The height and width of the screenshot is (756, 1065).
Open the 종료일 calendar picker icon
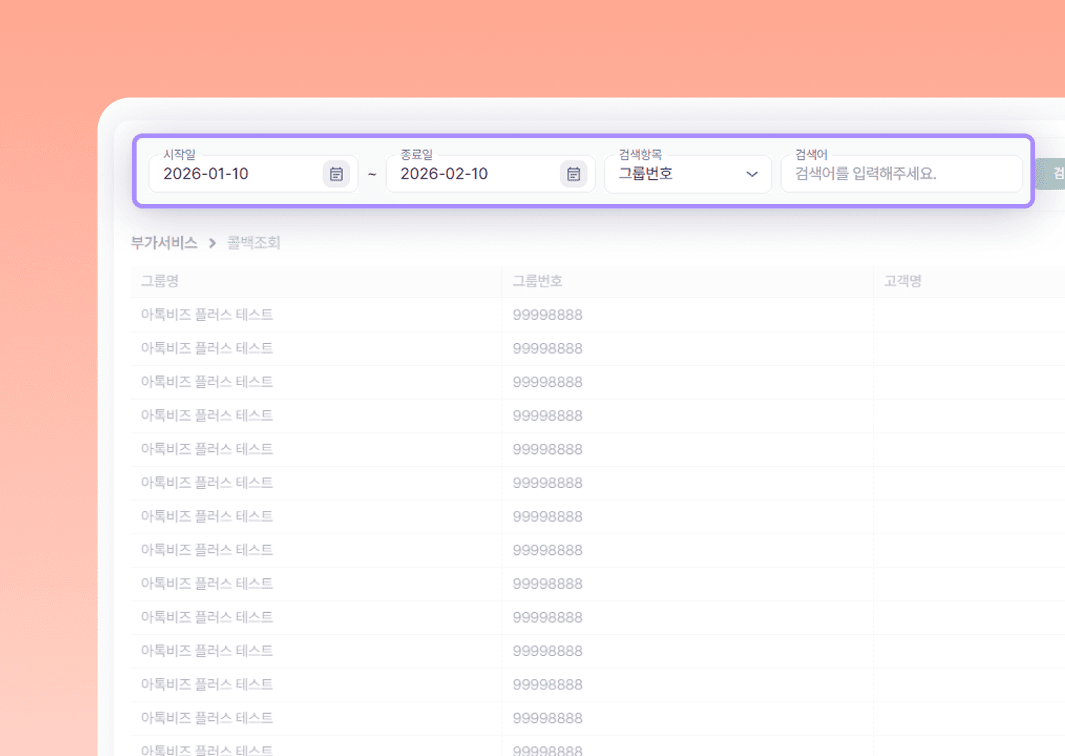(573, 174)
